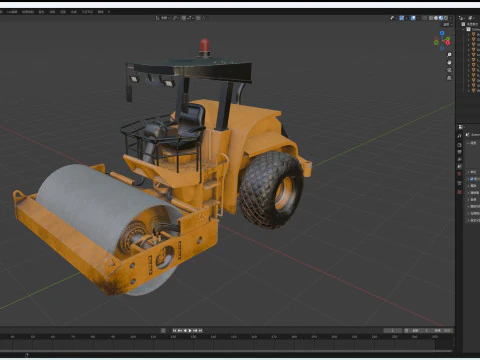The image size is (480, 360).
Task: Switch to the Rendering workspace tab
Action: click(x=63, y=12)
